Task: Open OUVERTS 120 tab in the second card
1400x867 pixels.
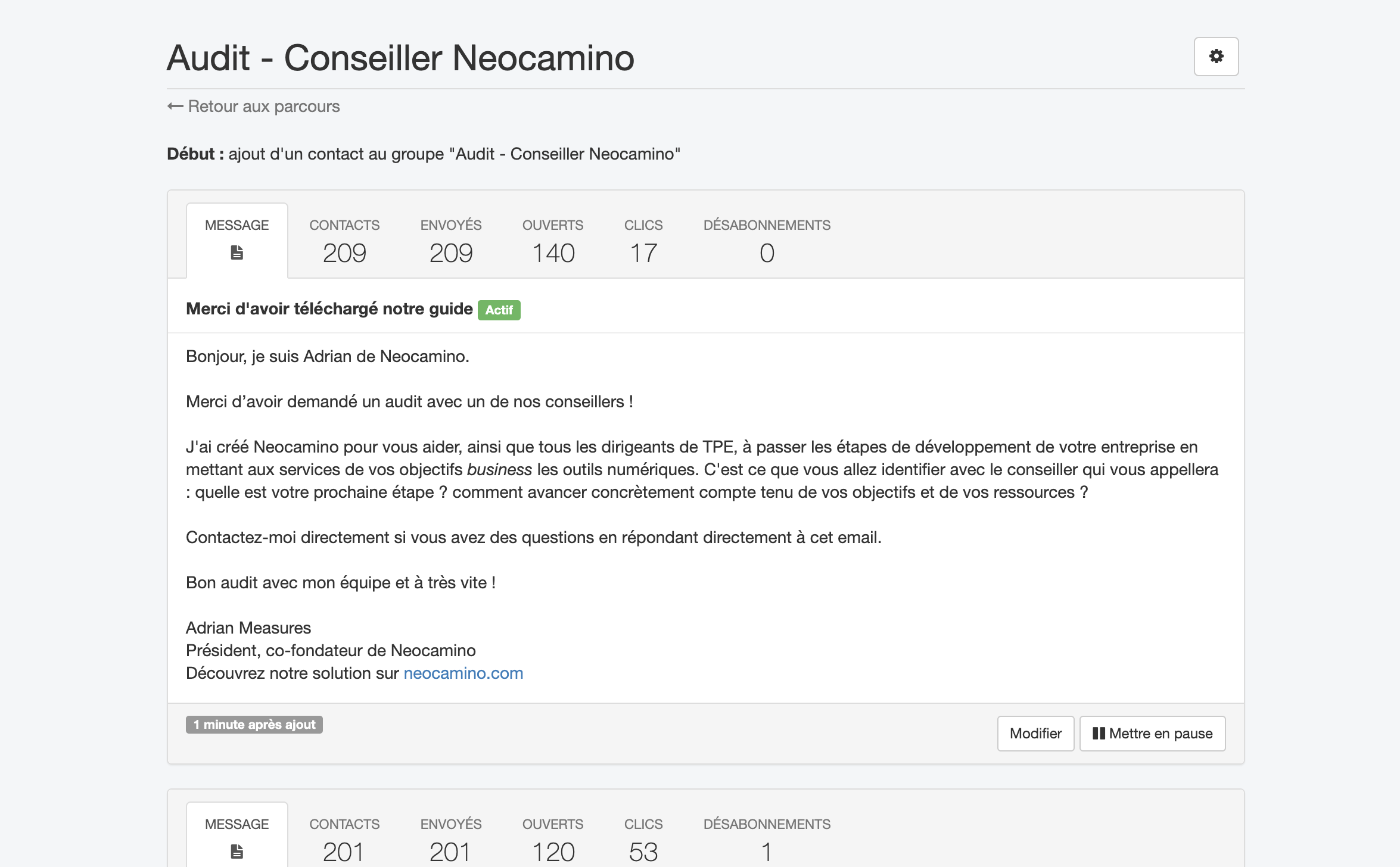Action: point(553,840)
